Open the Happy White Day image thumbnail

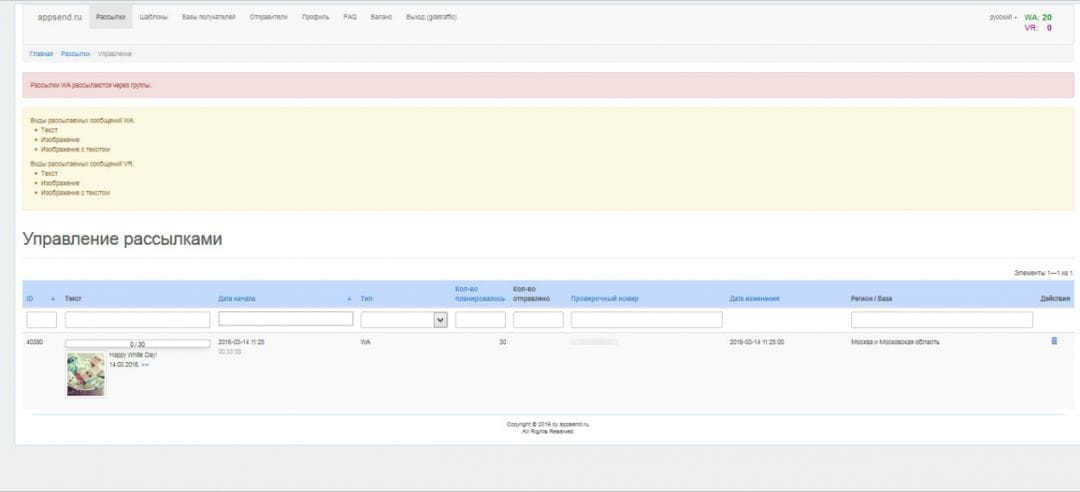click(x=85, y=374)
